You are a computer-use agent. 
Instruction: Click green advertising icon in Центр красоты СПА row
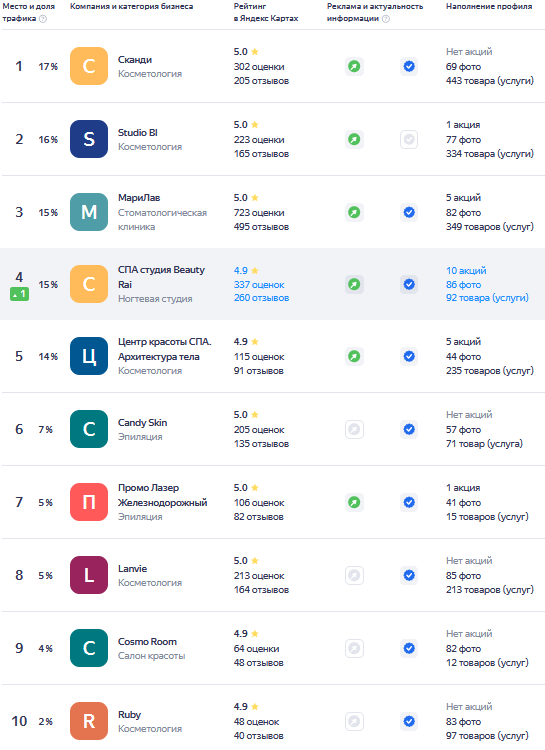354,356
